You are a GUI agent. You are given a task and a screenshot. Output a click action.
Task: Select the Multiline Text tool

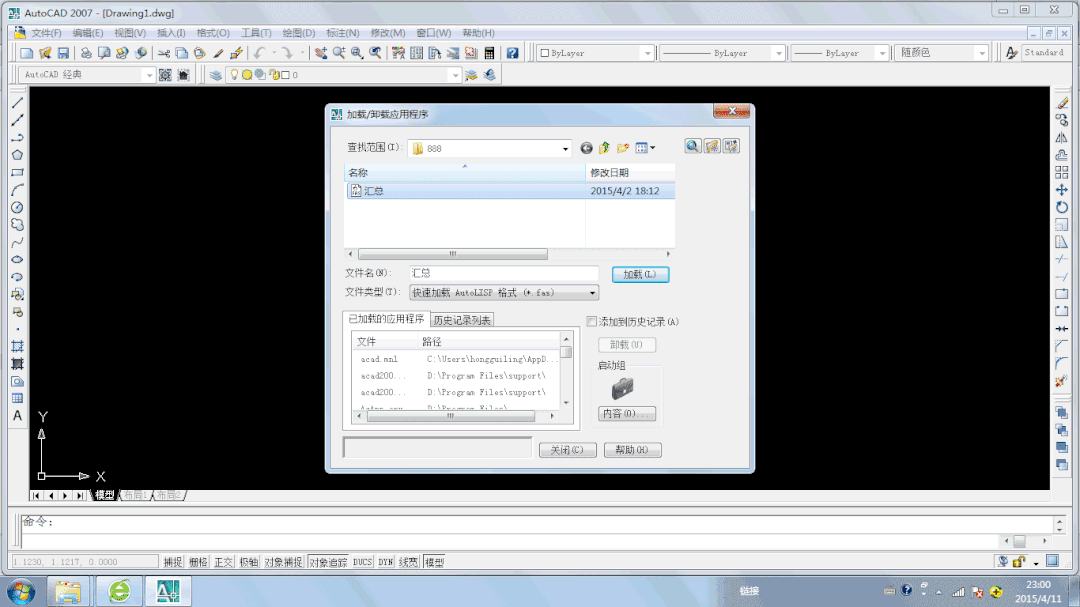tap(17, 415)
